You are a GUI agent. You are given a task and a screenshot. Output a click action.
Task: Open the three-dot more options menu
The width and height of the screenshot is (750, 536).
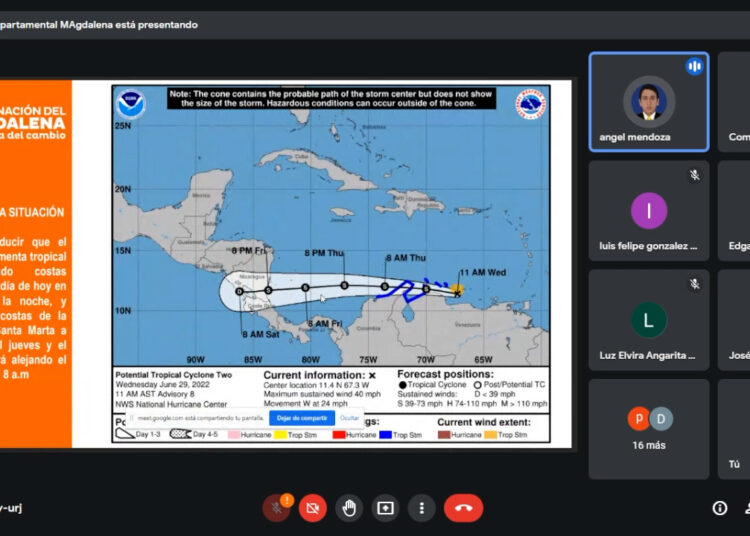click(x=421, y=508)
